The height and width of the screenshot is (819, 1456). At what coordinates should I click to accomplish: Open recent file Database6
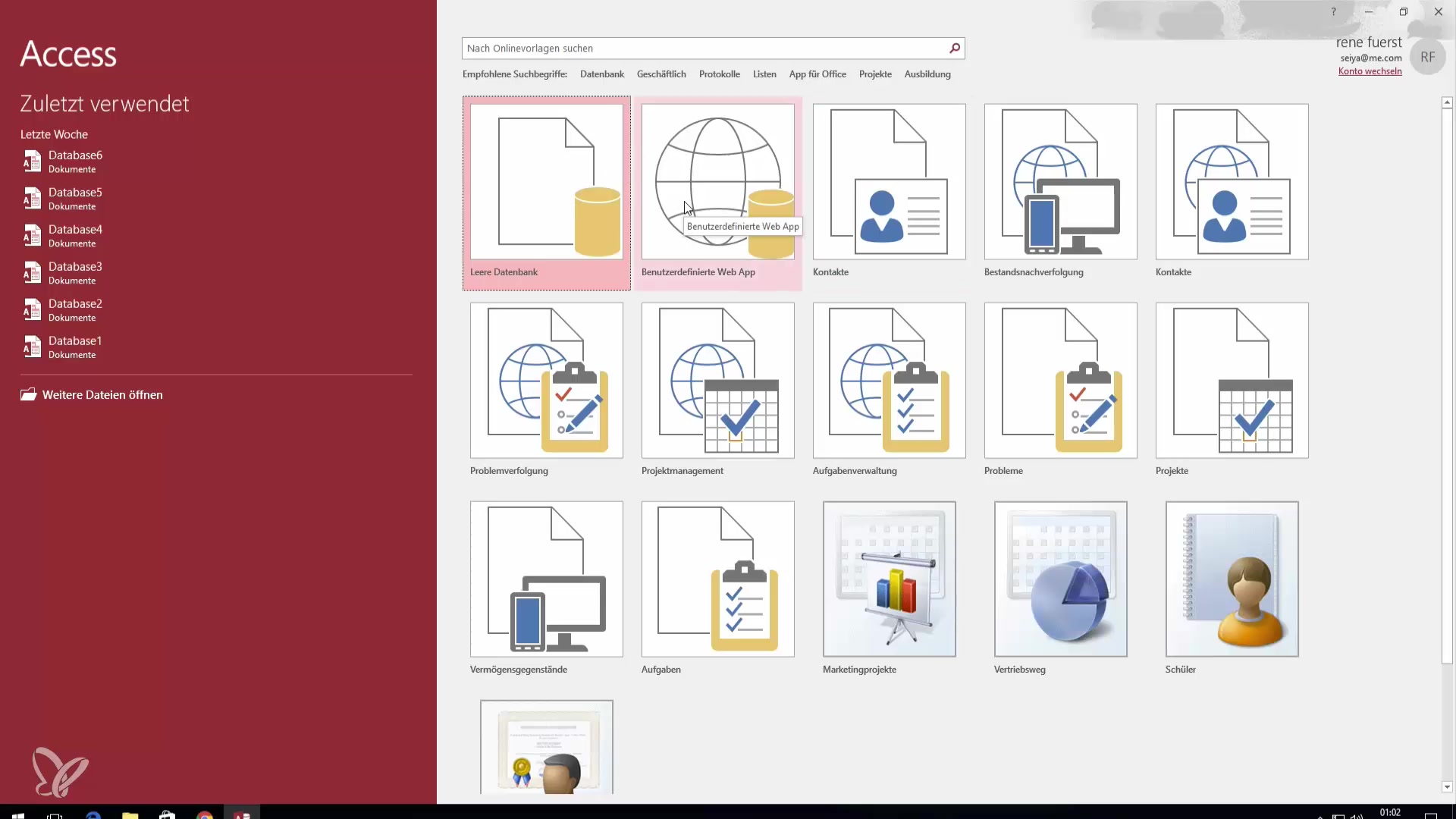click(x=75, y=155)
